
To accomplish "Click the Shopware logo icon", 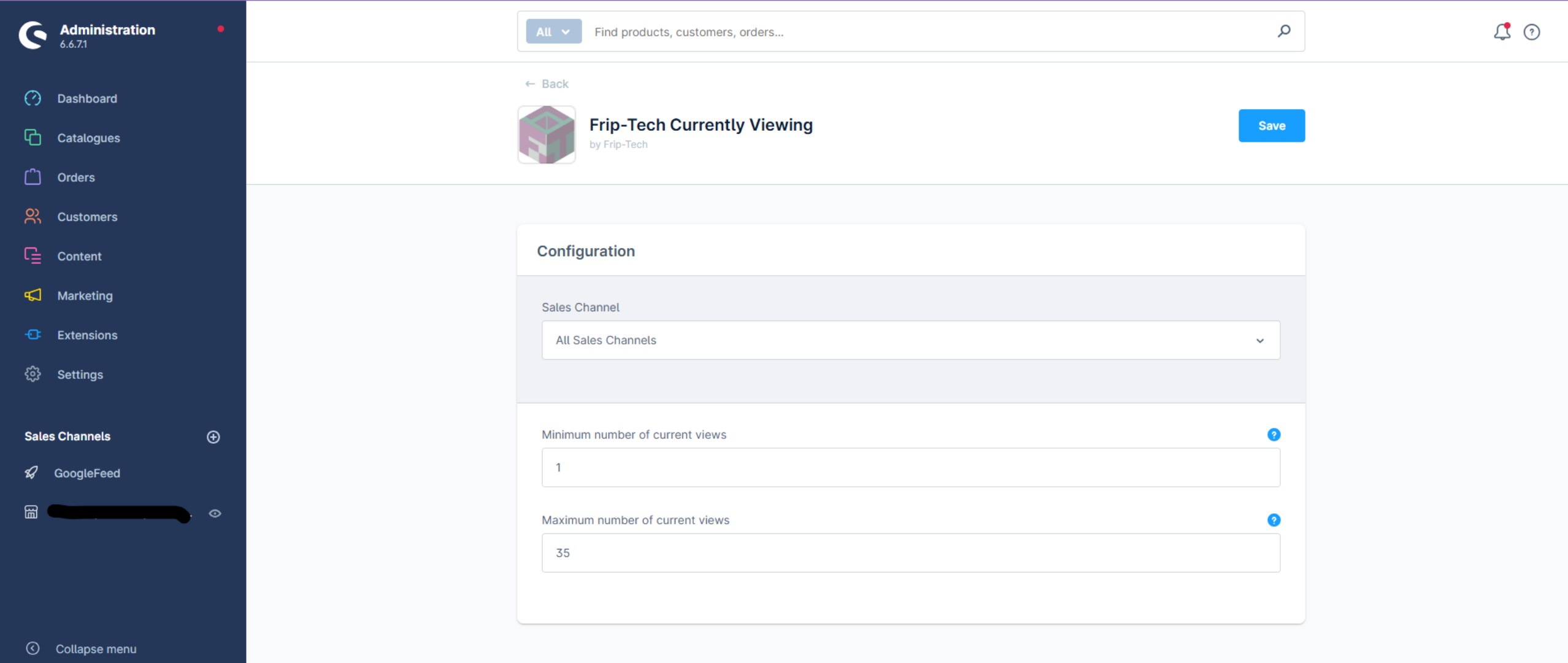I will tap(33, 35).
